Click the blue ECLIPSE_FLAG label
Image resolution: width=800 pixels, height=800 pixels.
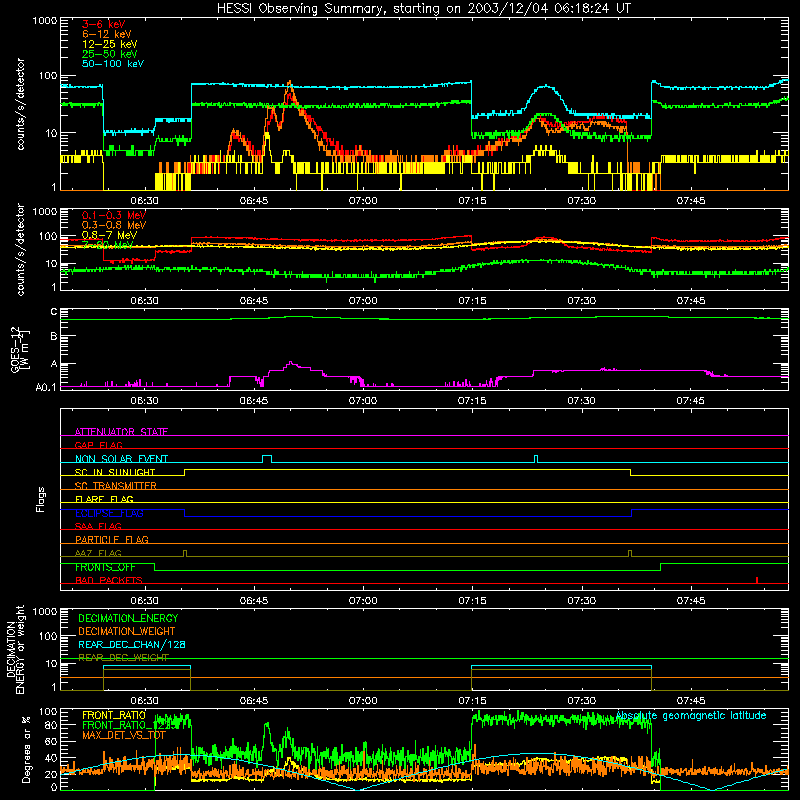[109, 513]
